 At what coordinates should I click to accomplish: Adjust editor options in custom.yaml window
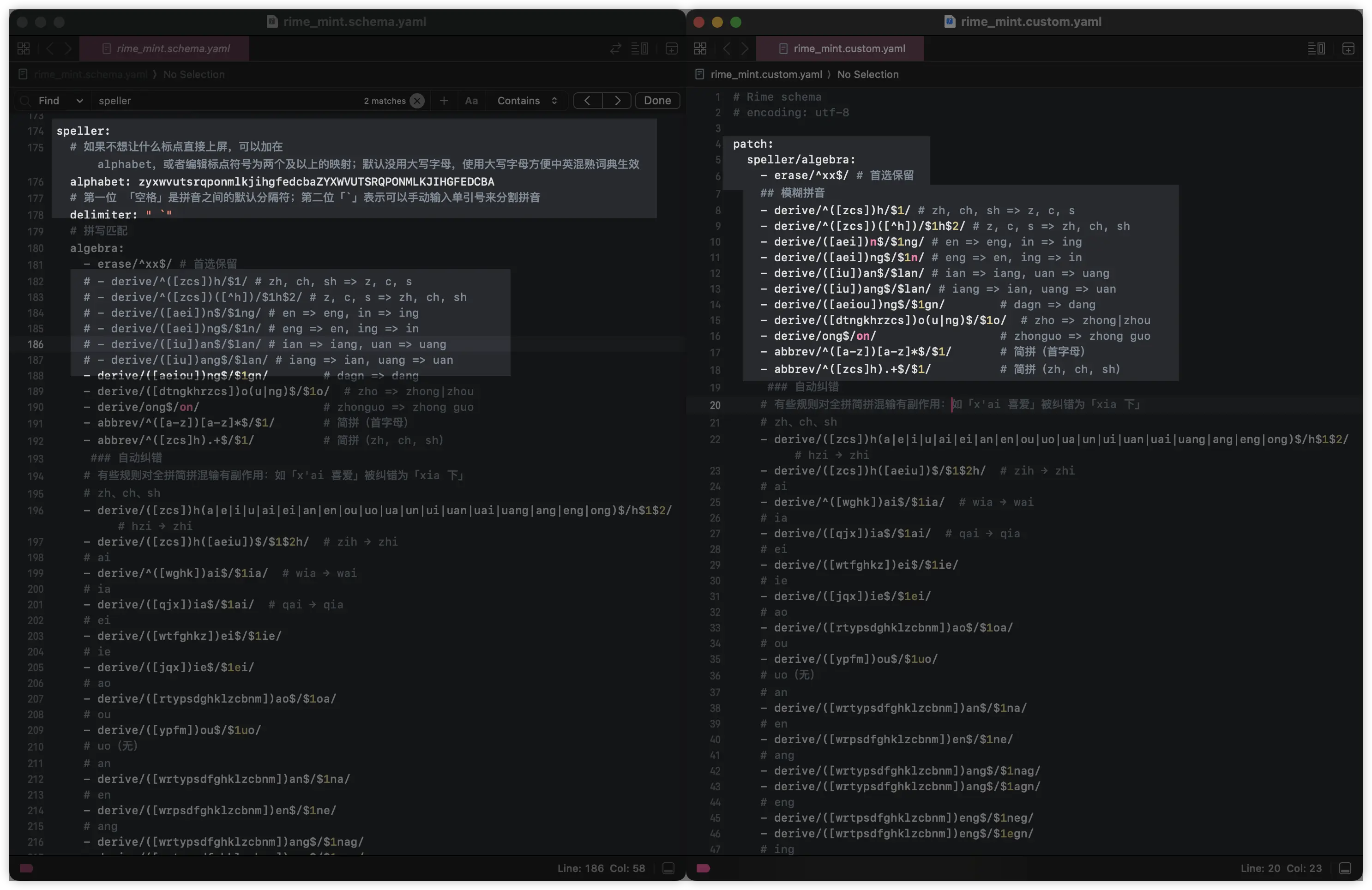pos(1317,48)
